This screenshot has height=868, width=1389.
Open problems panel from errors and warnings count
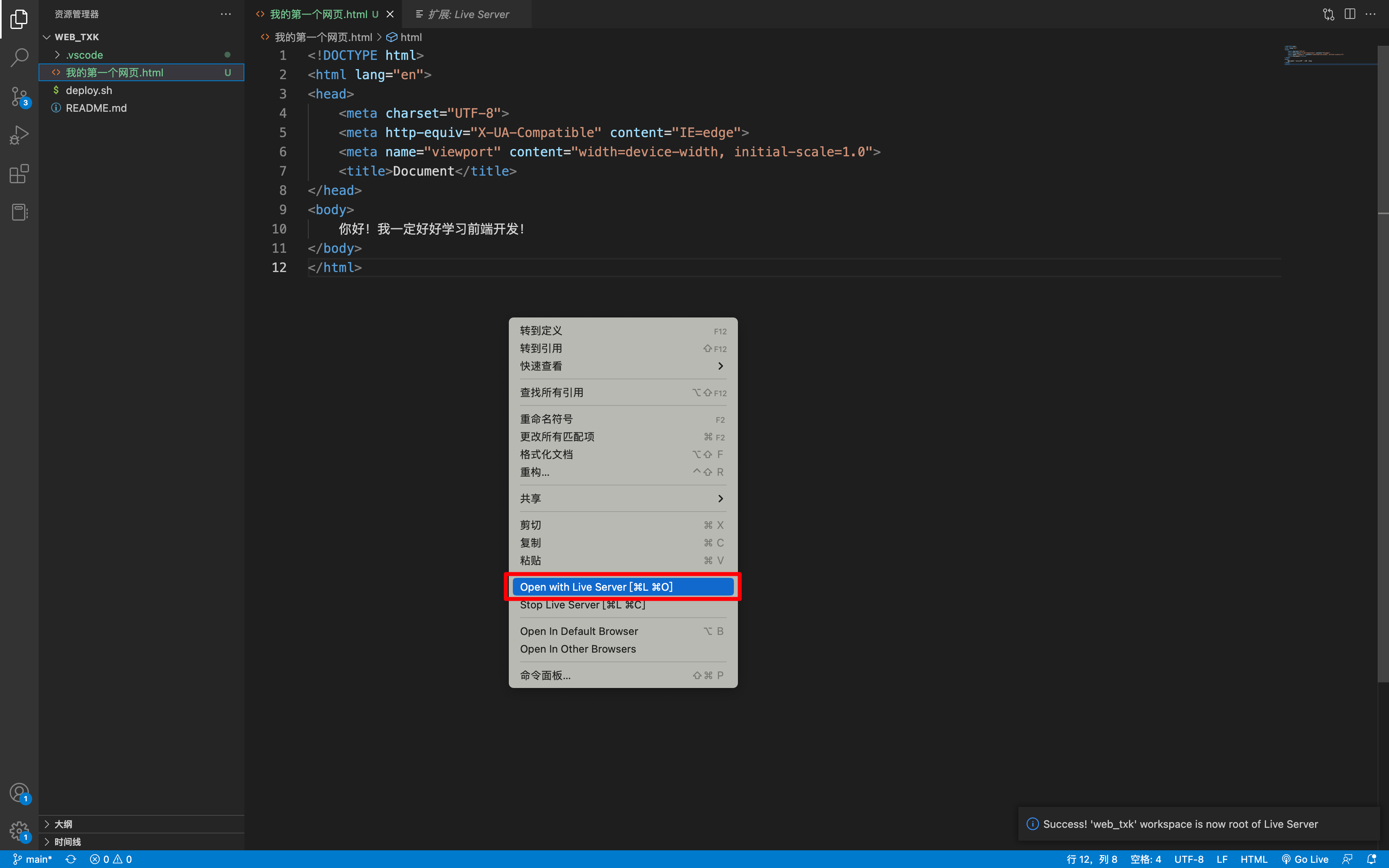[x=111, y=859]
